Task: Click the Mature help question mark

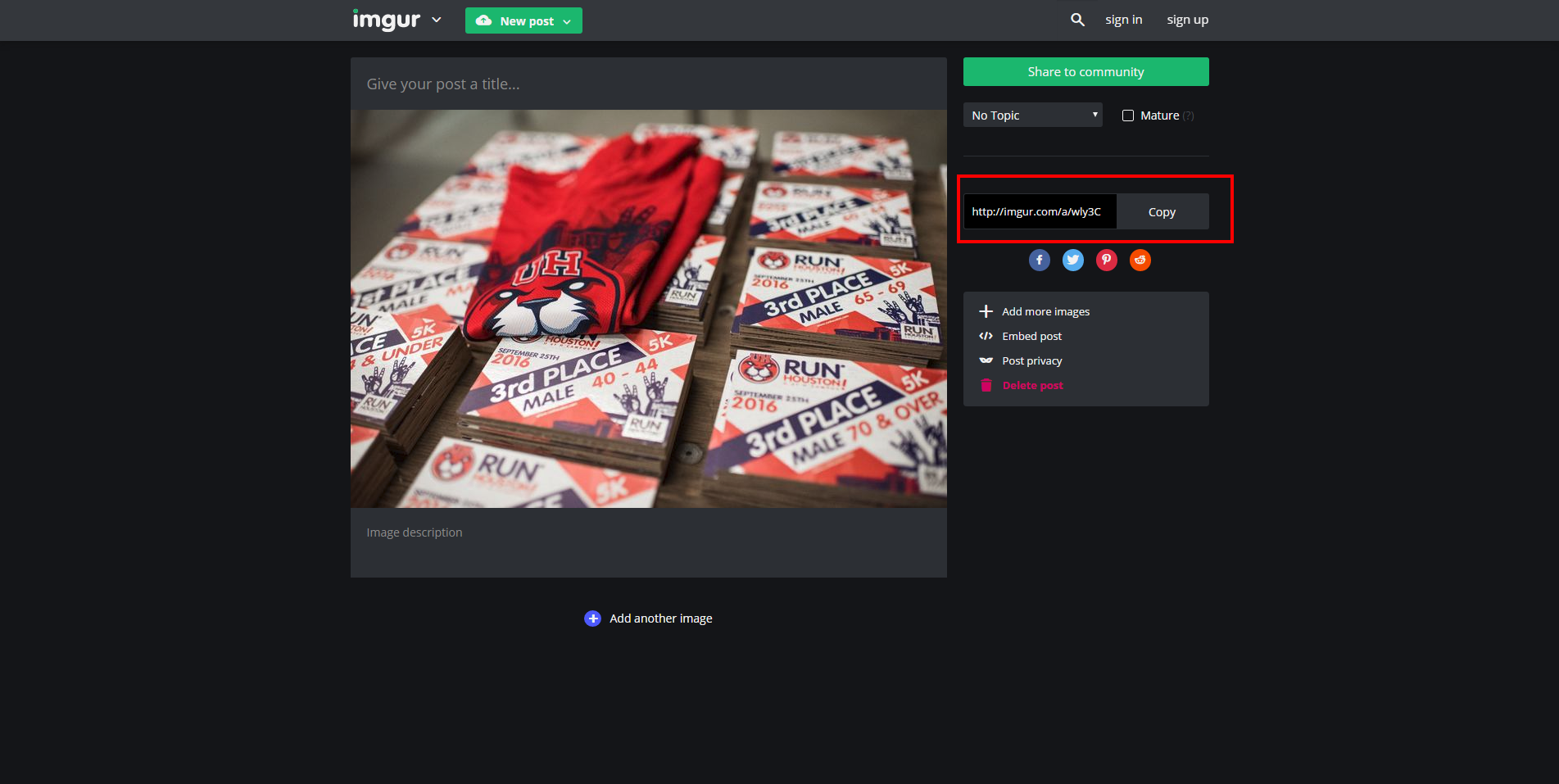Action: tap(1189, 116)
